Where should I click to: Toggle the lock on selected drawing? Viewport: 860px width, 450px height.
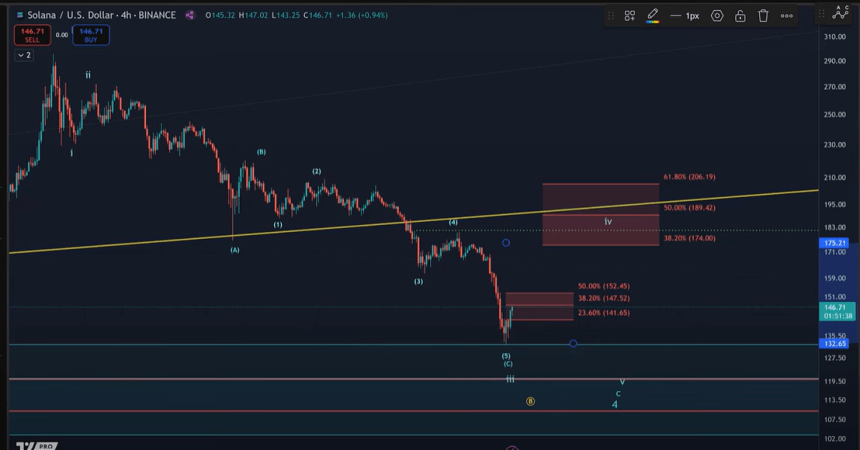point(740,16)
